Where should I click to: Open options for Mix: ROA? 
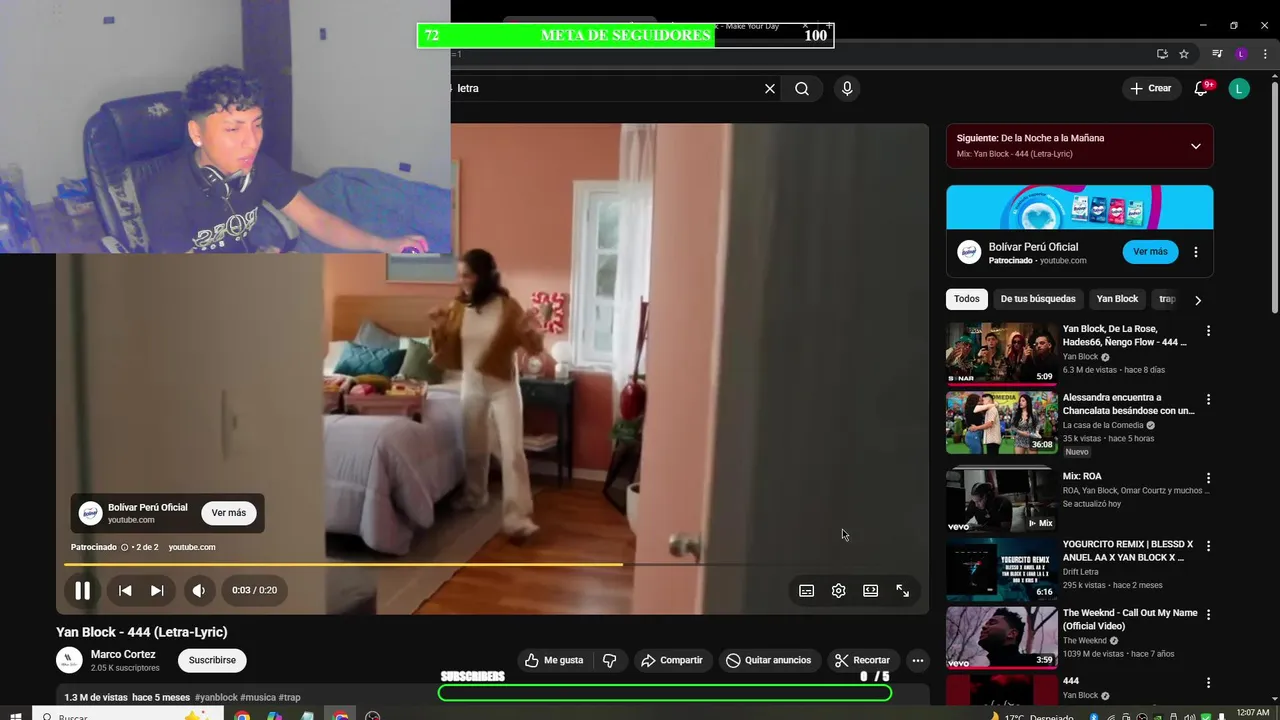click(1208, 478)
